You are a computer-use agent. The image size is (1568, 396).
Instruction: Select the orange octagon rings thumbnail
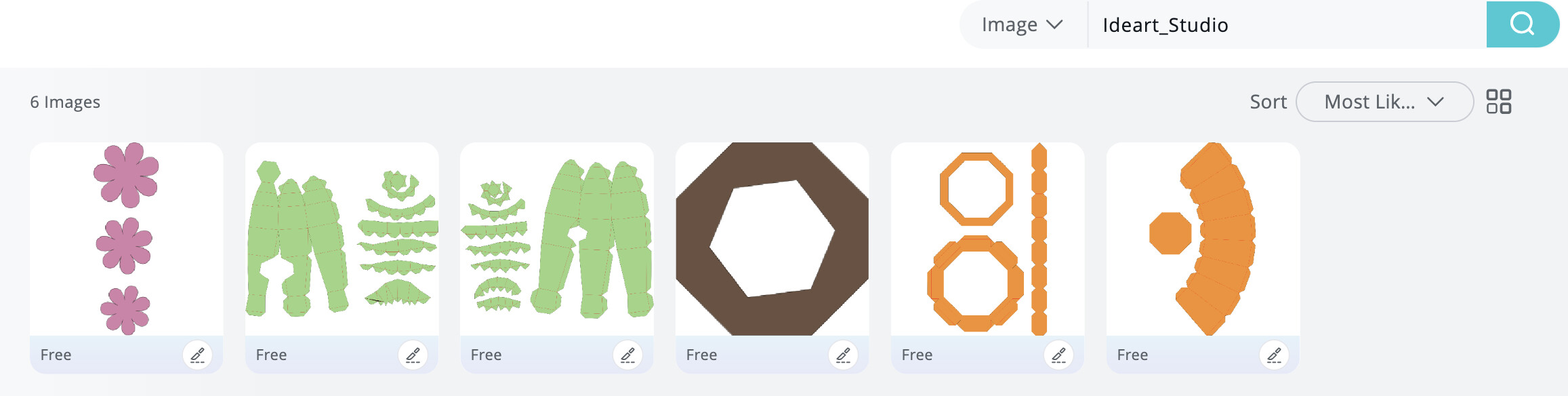tap(988, 239)
